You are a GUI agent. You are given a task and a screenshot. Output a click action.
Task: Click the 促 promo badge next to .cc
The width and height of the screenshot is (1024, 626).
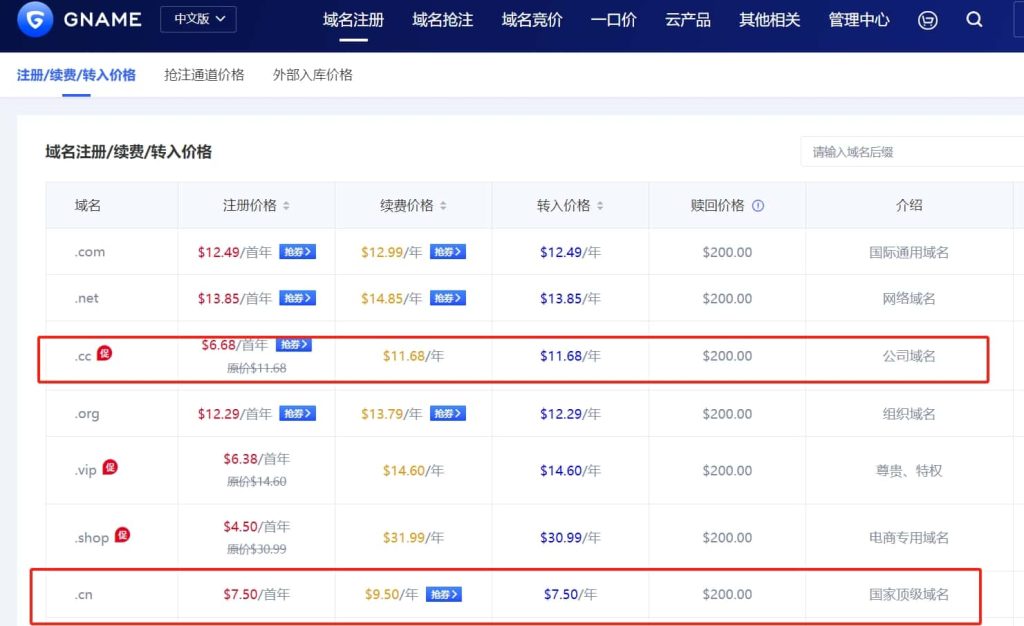(107, 353)
